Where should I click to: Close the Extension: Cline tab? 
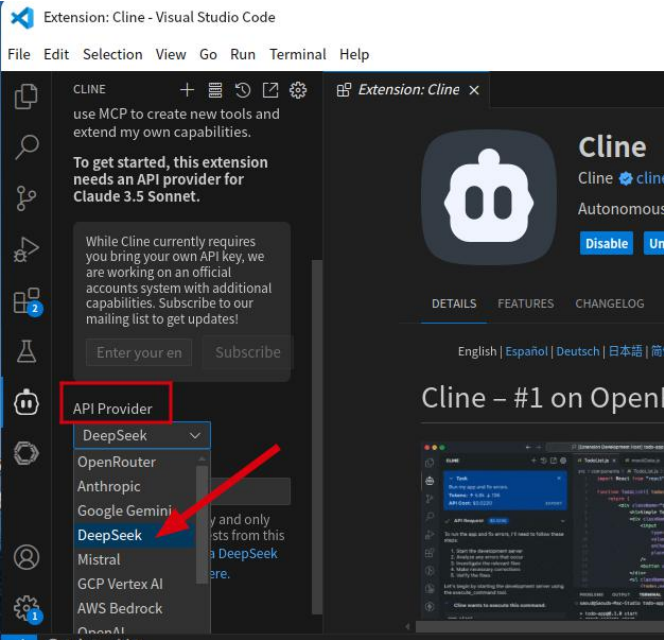(x=474, y=90)
